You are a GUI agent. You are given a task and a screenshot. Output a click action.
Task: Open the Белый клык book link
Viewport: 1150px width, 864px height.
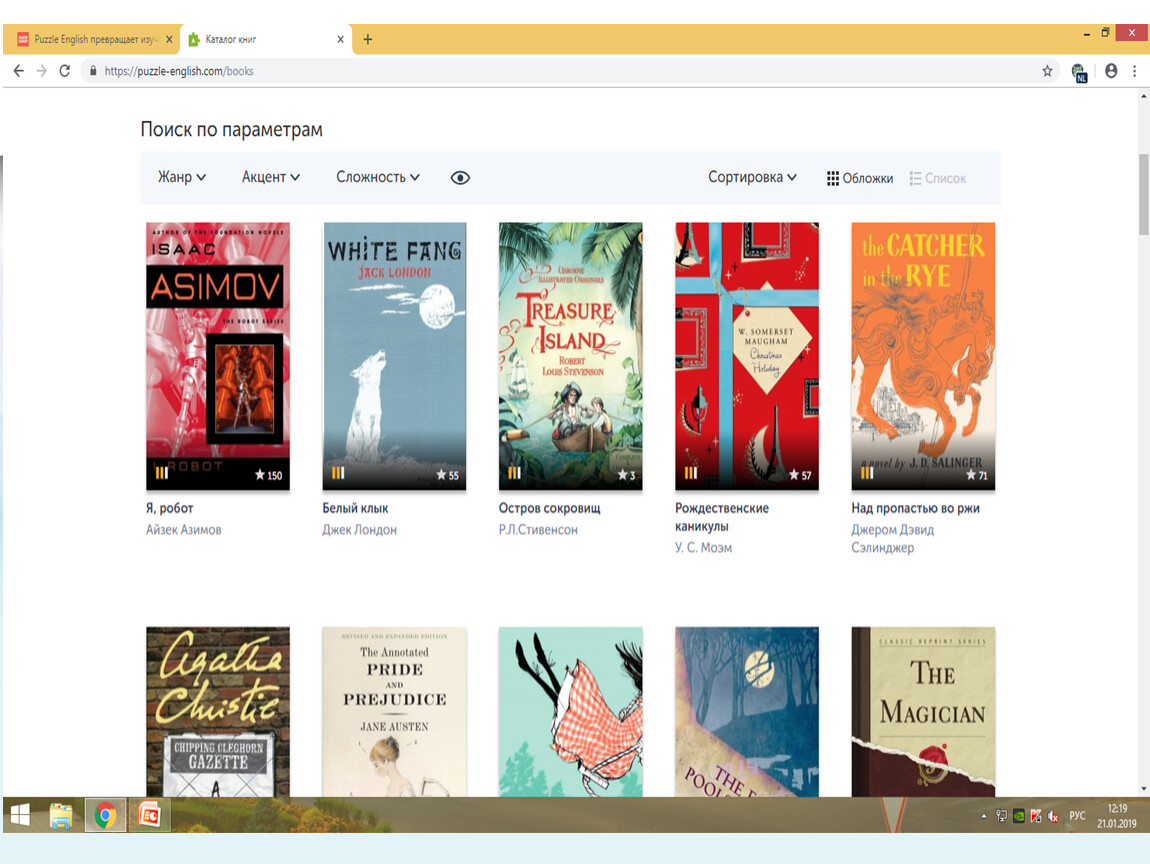[x=355, y=508]
